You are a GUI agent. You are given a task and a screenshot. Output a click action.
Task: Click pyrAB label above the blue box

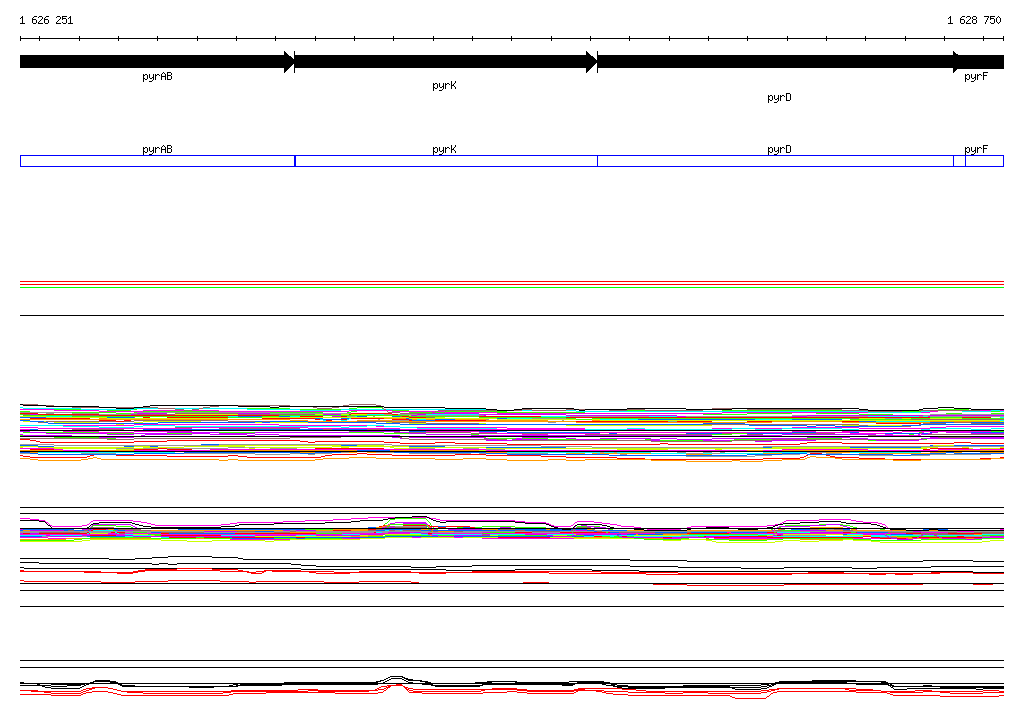point(157,149)
